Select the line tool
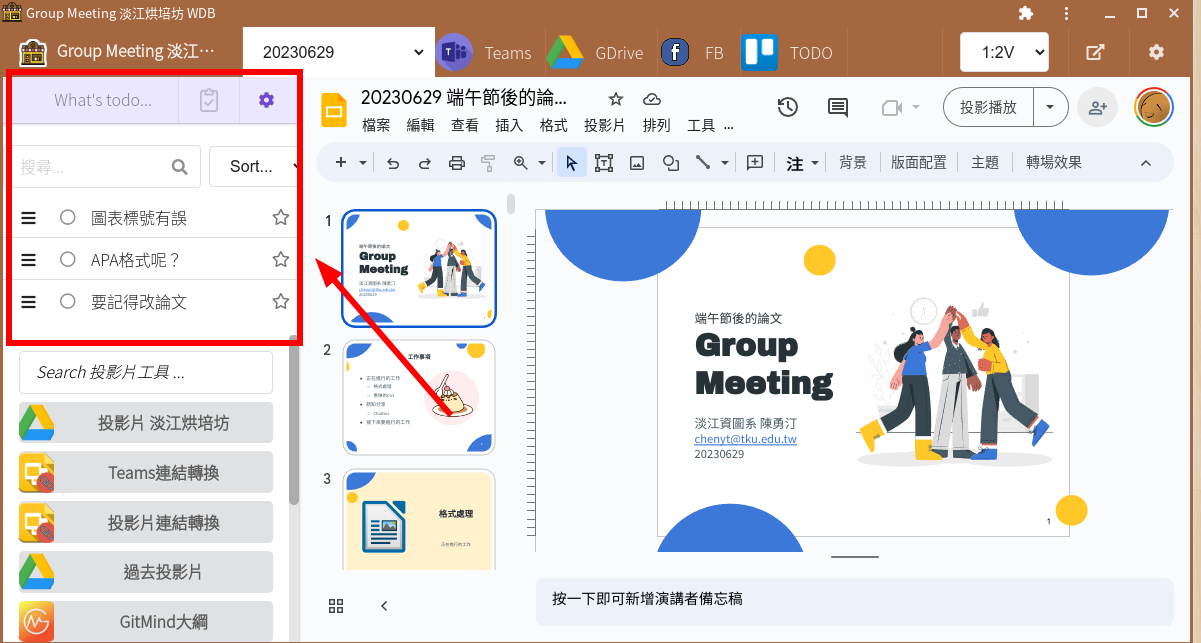 pos(703,163)
